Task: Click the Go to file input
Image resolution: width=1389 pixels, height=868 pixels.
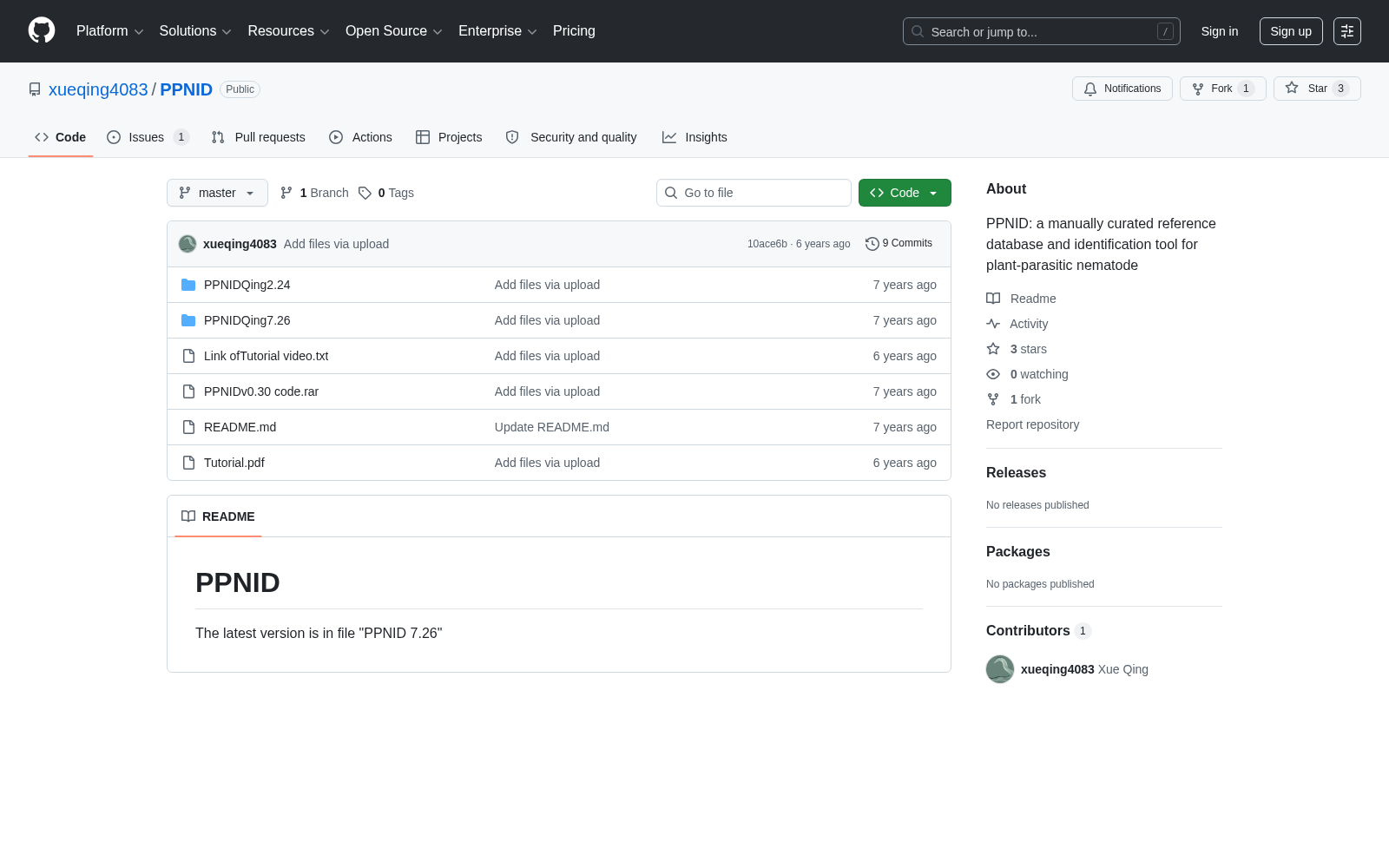Action: click(x=754, y=193)
